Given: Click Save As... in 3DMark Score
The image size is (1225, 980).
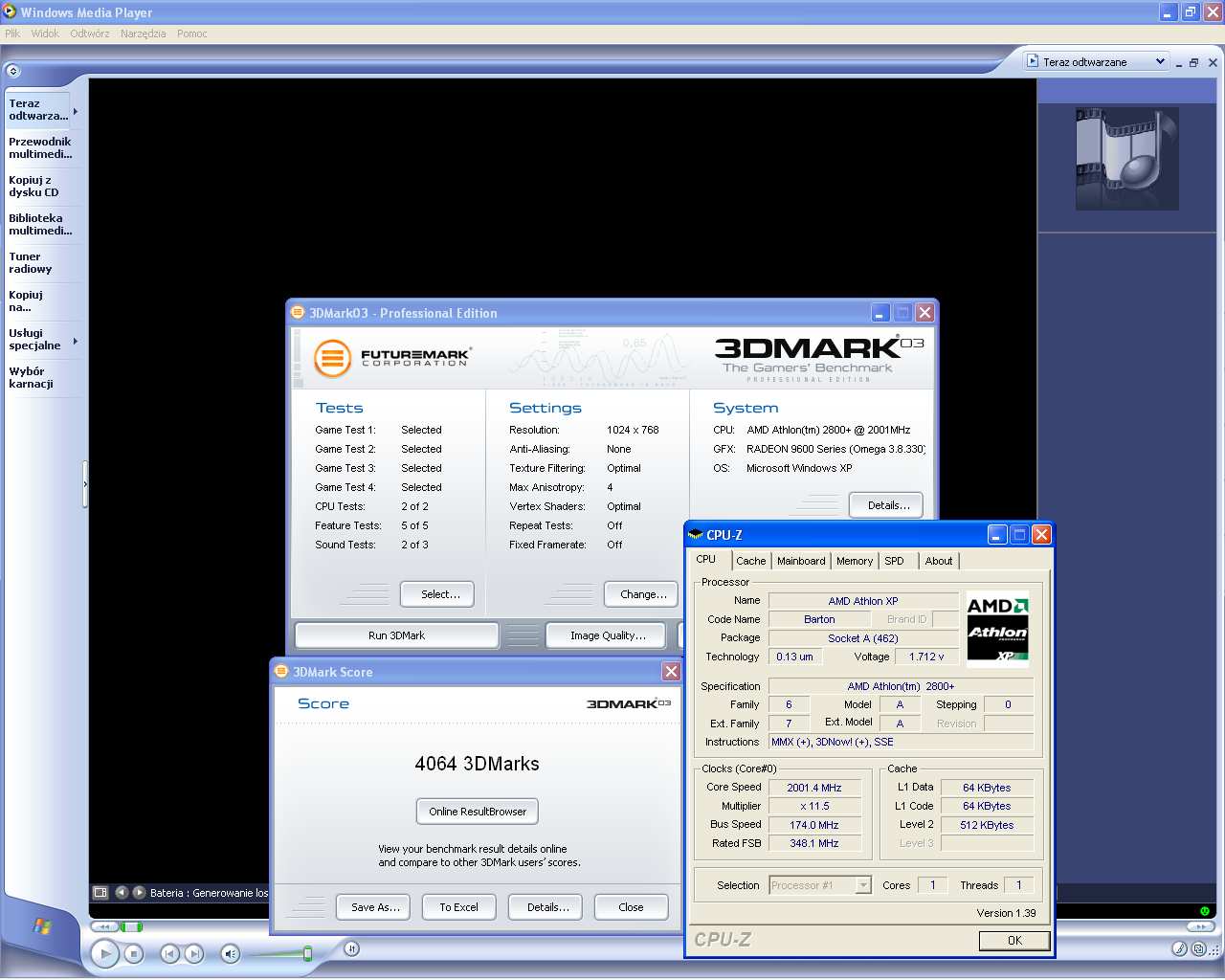Looking at the screenshot, I should tap(374, 907).
